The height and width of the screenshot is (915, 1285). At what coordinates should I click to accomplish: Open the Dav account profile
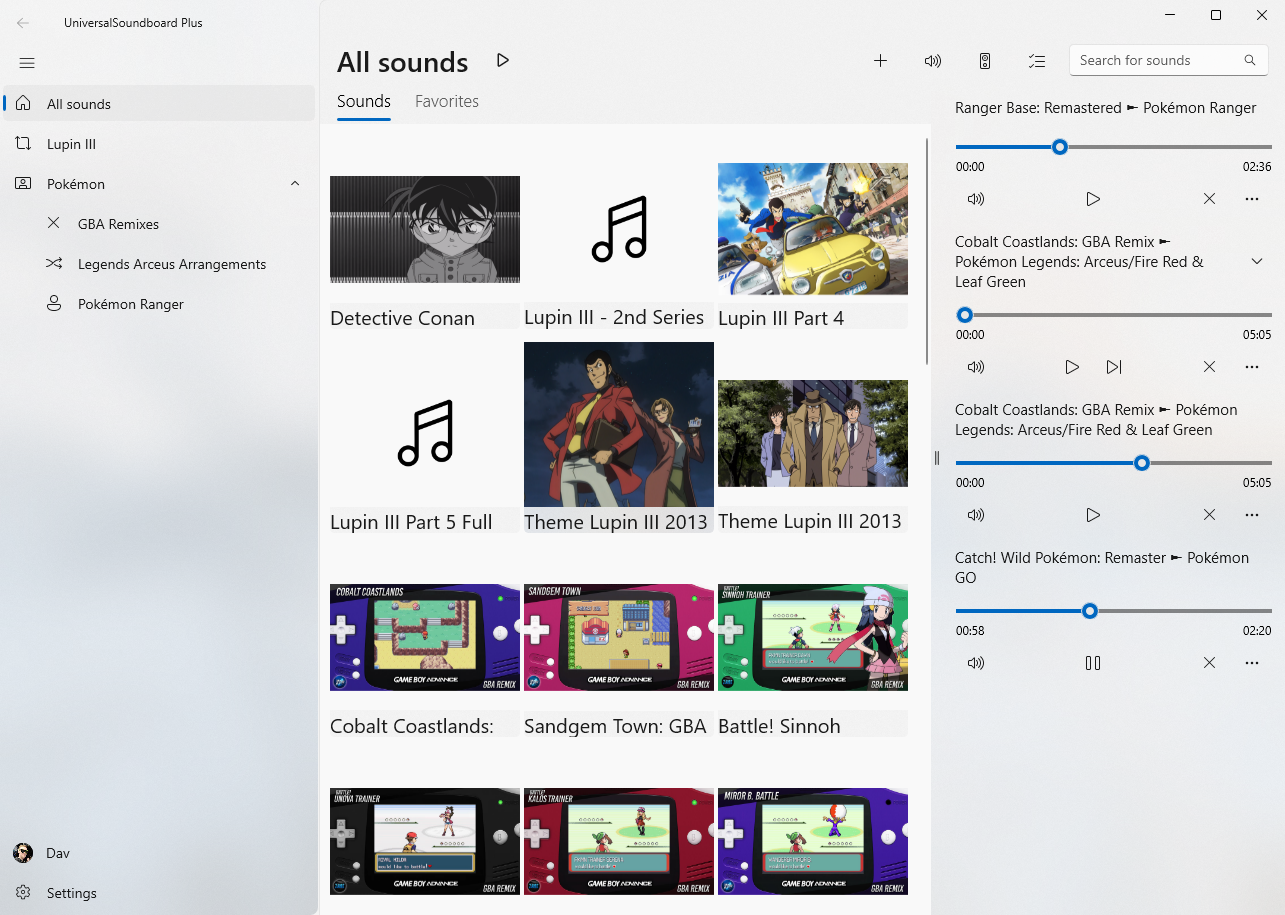point(57,853)
